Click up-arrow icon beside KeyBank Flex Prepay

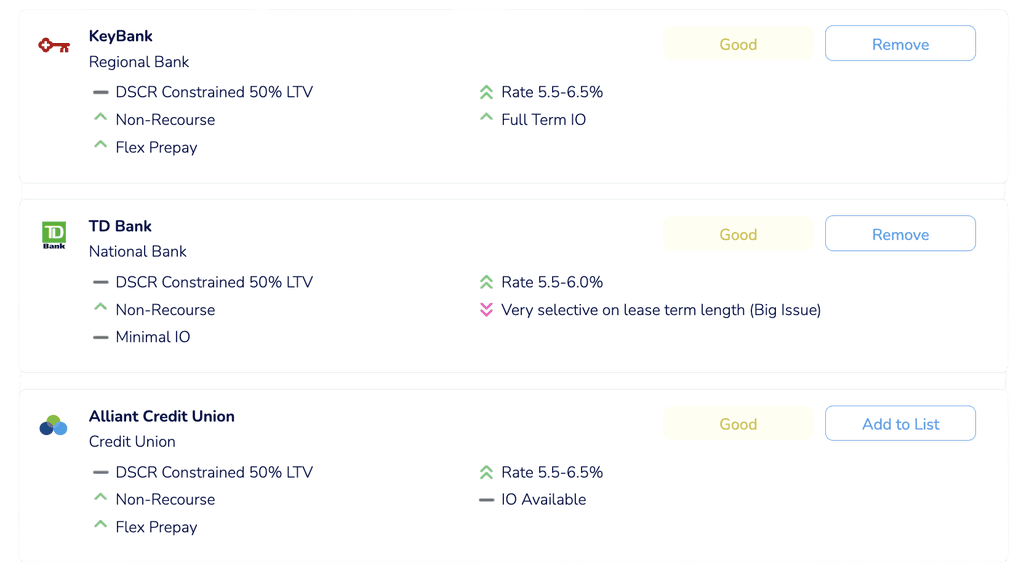[100, 146]
